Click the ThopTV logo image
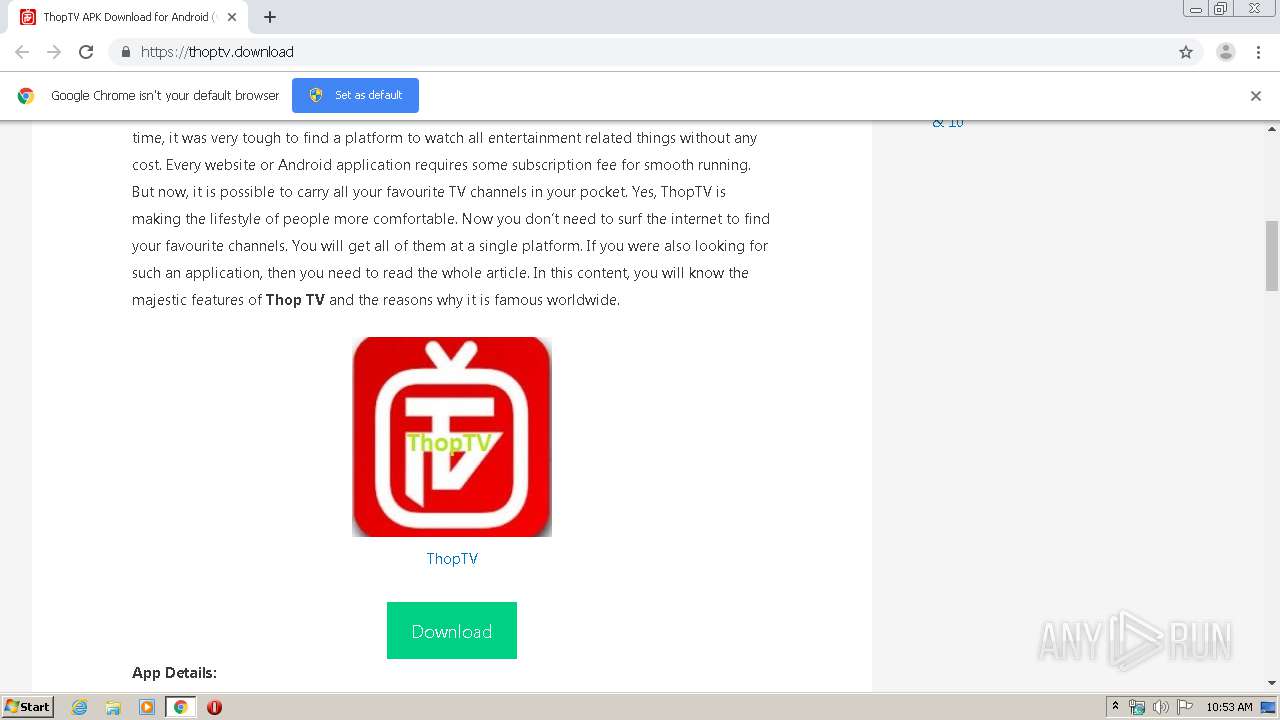 click(452, 437)
